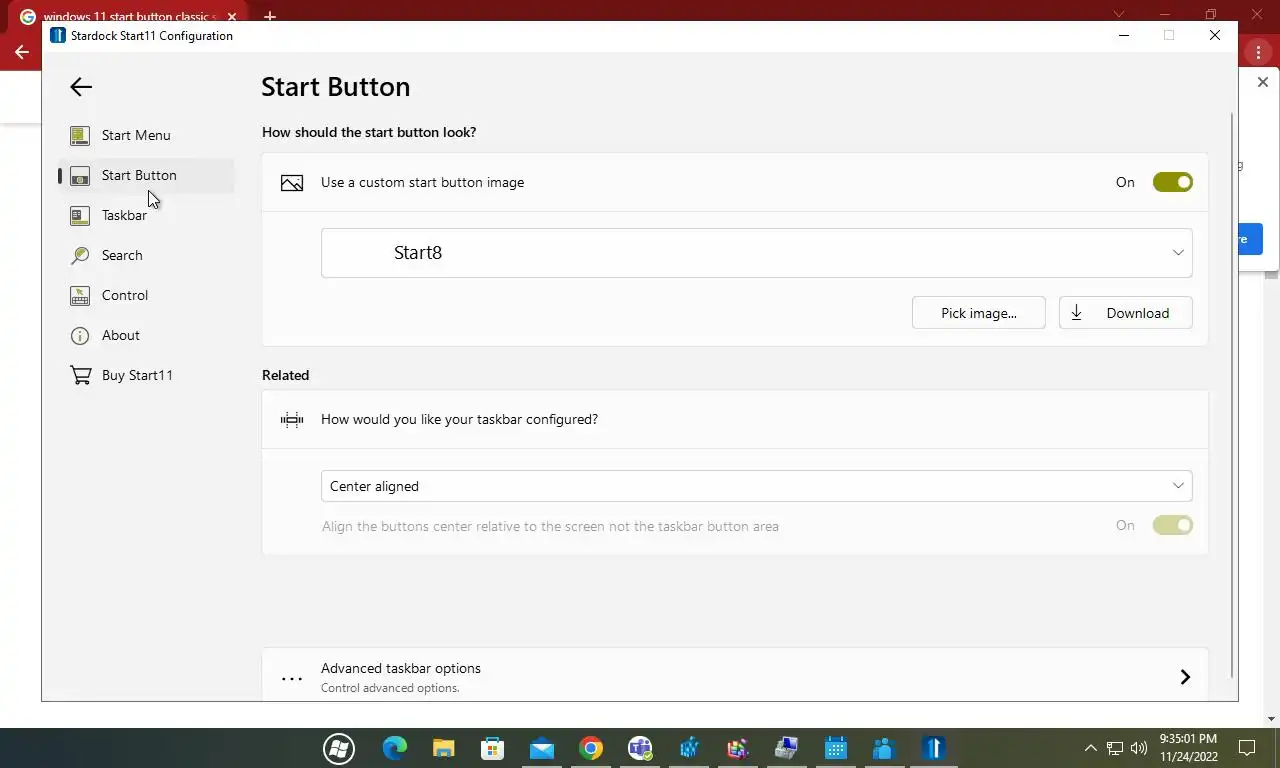
Task: Open Microsoft Teams from the taskbar
Action: point(640,748)
